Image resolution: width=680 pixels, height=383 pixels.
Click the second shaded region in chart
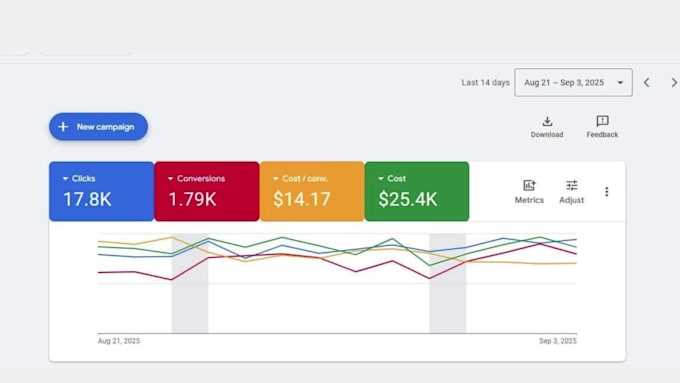pos(448,283)
